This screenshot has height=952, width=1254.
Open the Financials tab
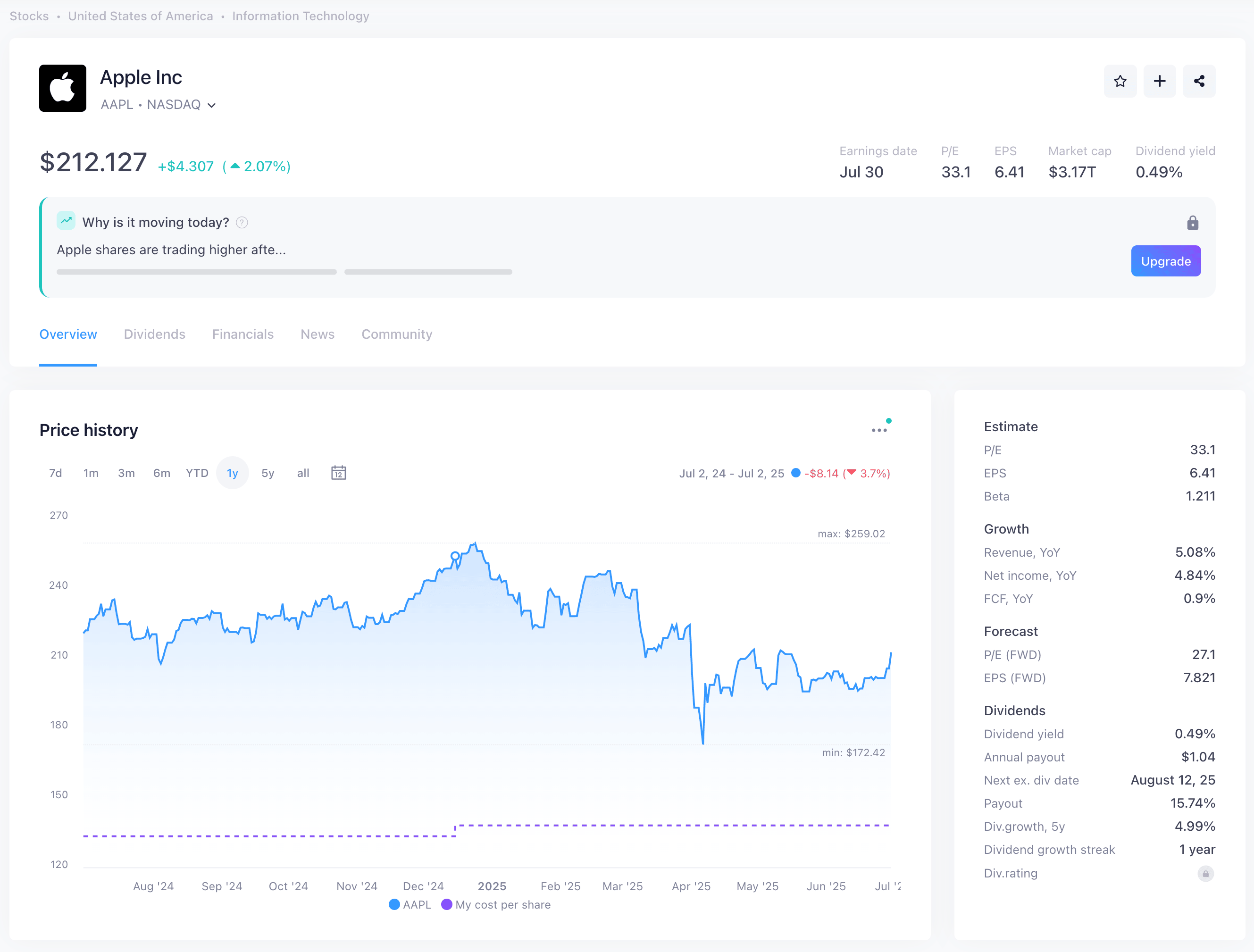[x=242, y=334]
